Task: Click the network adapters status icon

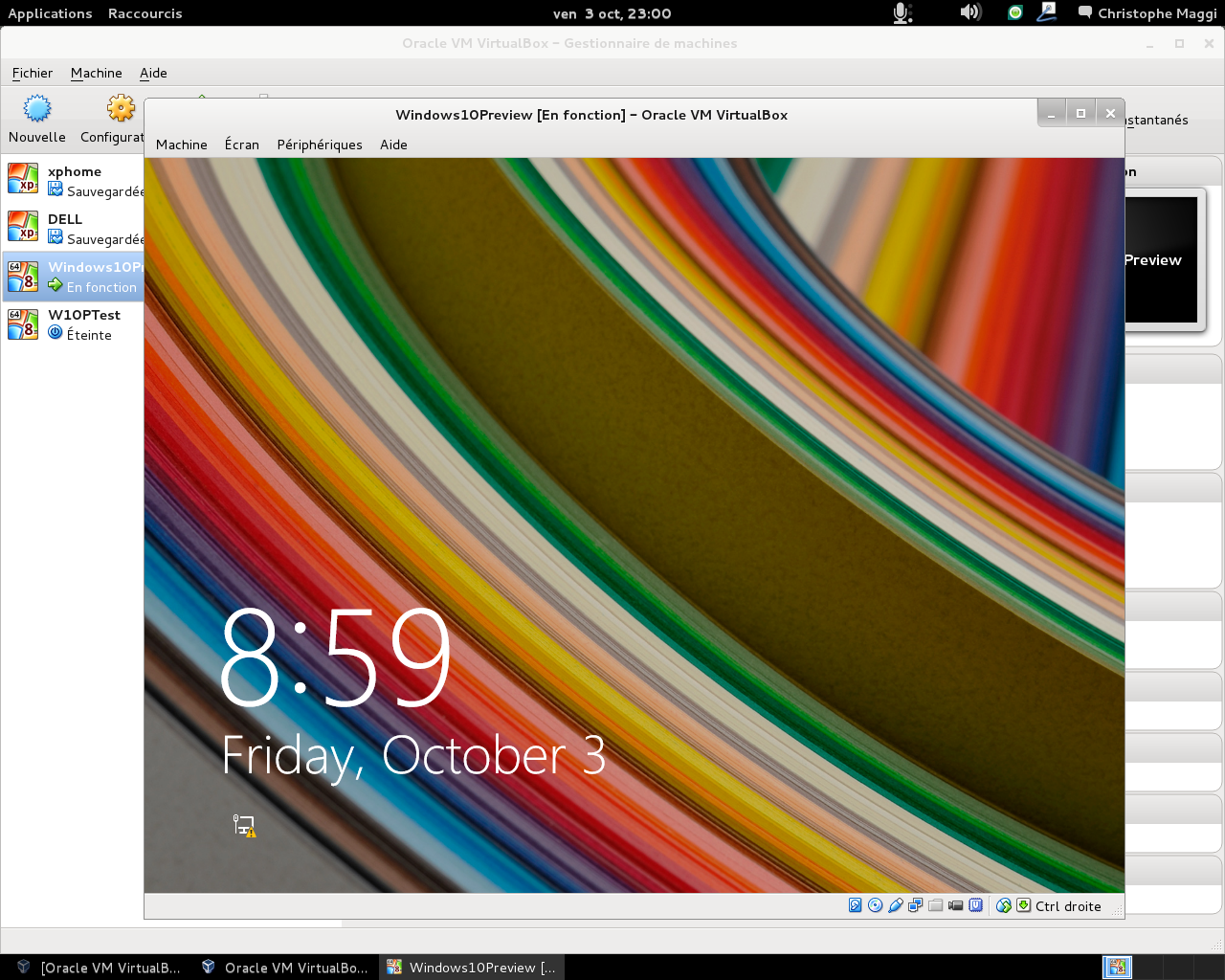Action: [915, 905]
